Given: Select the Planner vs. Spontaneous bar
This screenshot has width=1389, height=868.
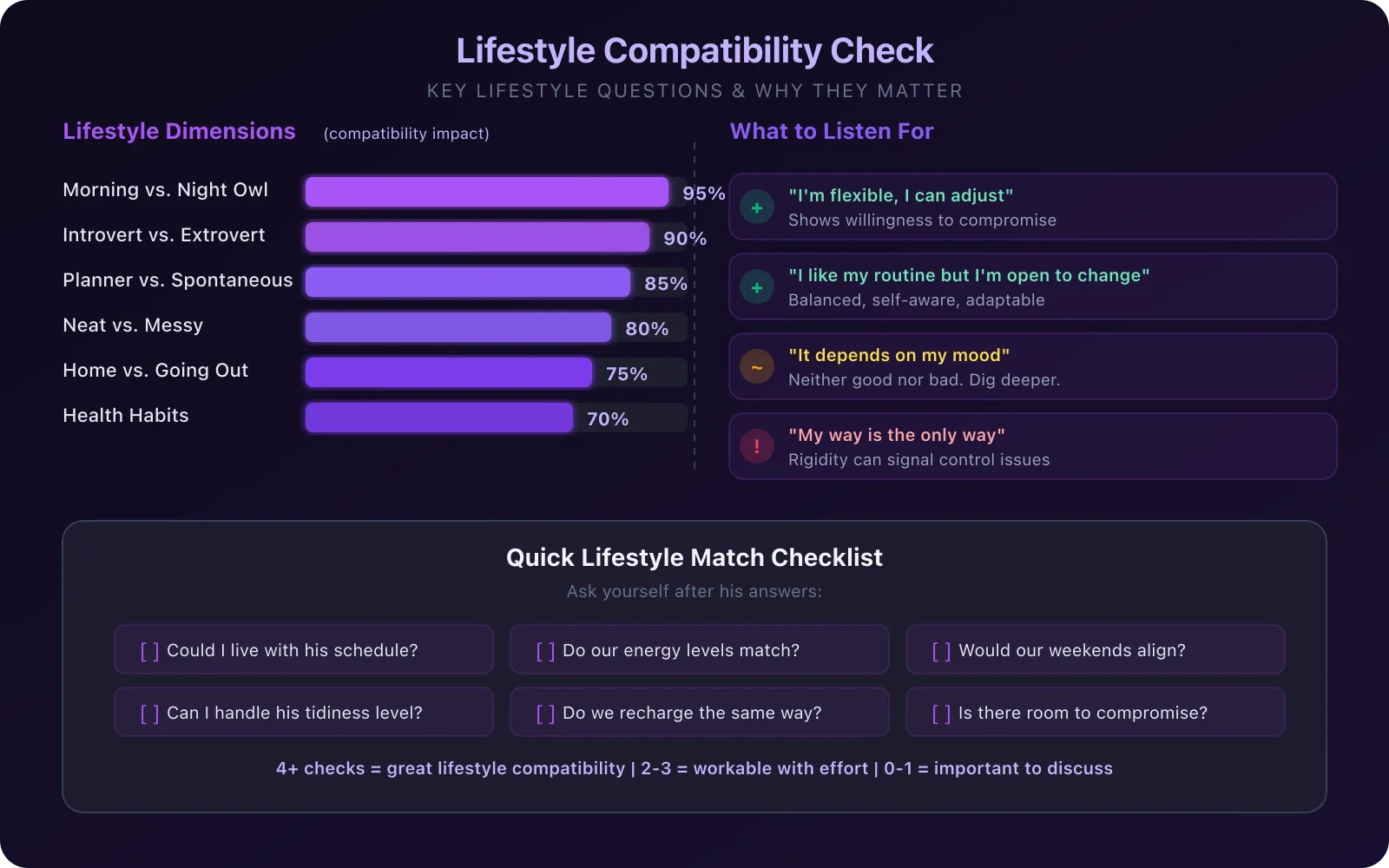Looking at the screenshot, I should (468, 282).
